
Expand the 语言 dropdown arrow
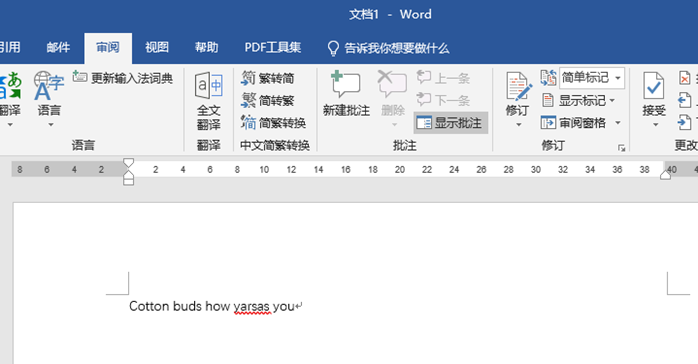point(51,125)
